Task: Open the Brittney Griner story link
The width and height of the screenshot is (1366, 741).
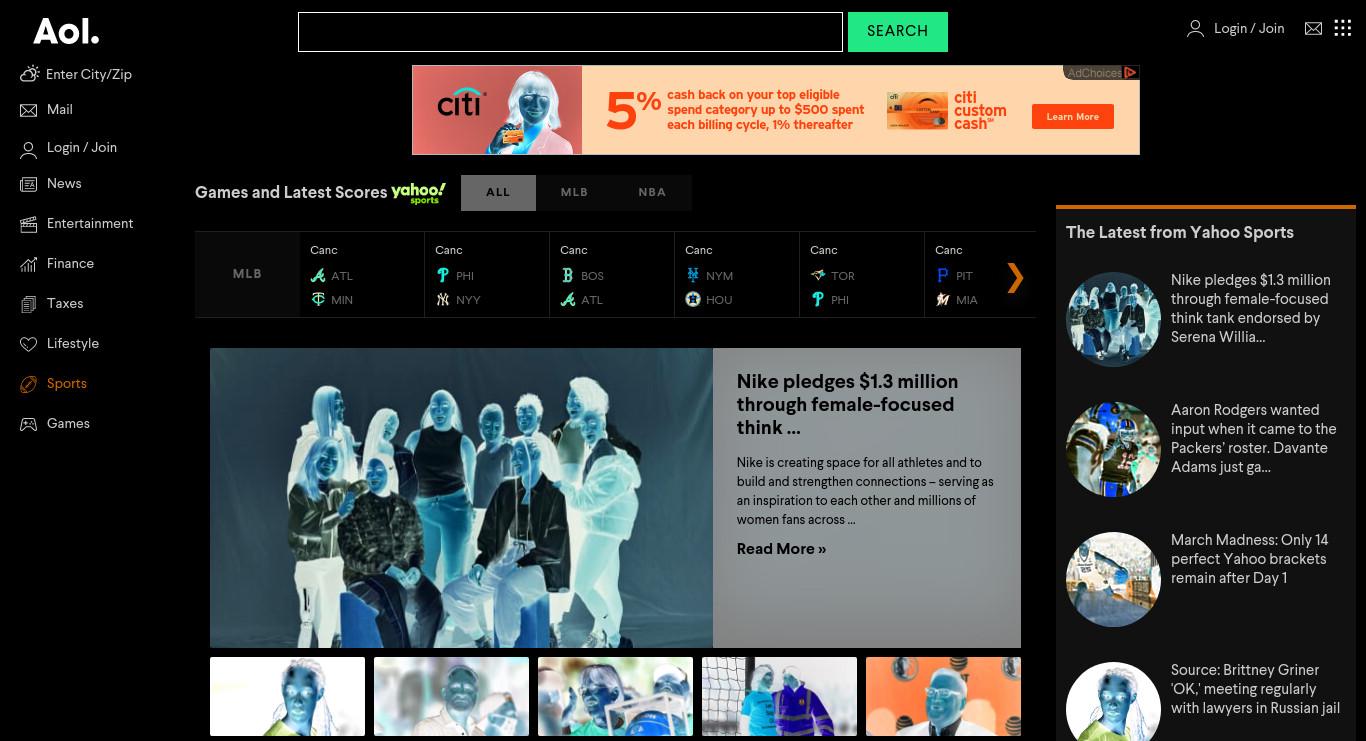Action: coord(1255,689)
